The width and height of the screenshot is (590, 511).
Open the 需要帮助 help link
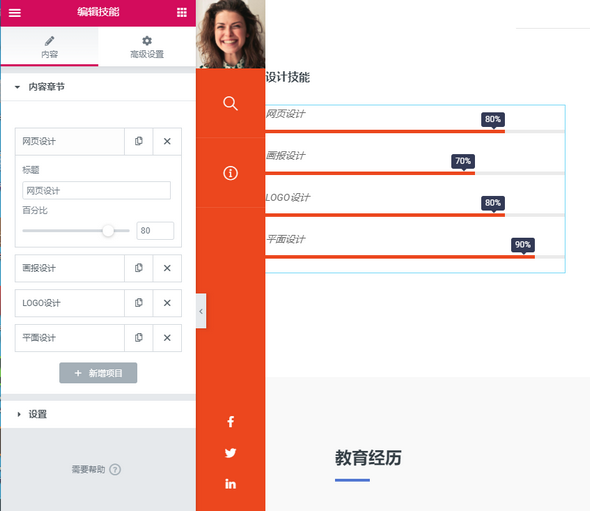(x=96, y=469)
